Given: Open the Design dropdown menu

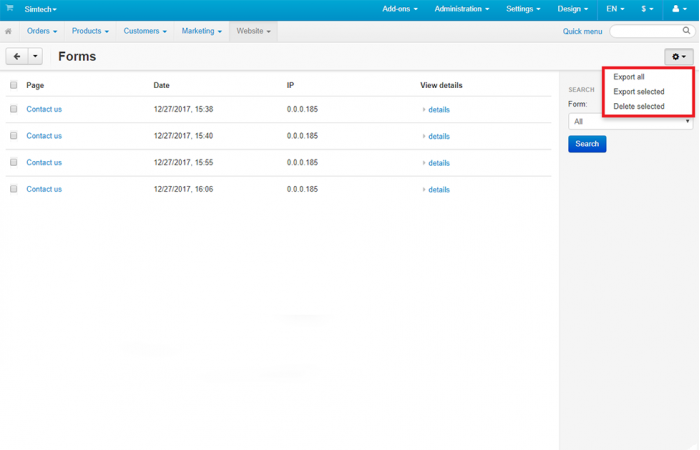Looking at the screenshot, I should [x=573, y=9].
